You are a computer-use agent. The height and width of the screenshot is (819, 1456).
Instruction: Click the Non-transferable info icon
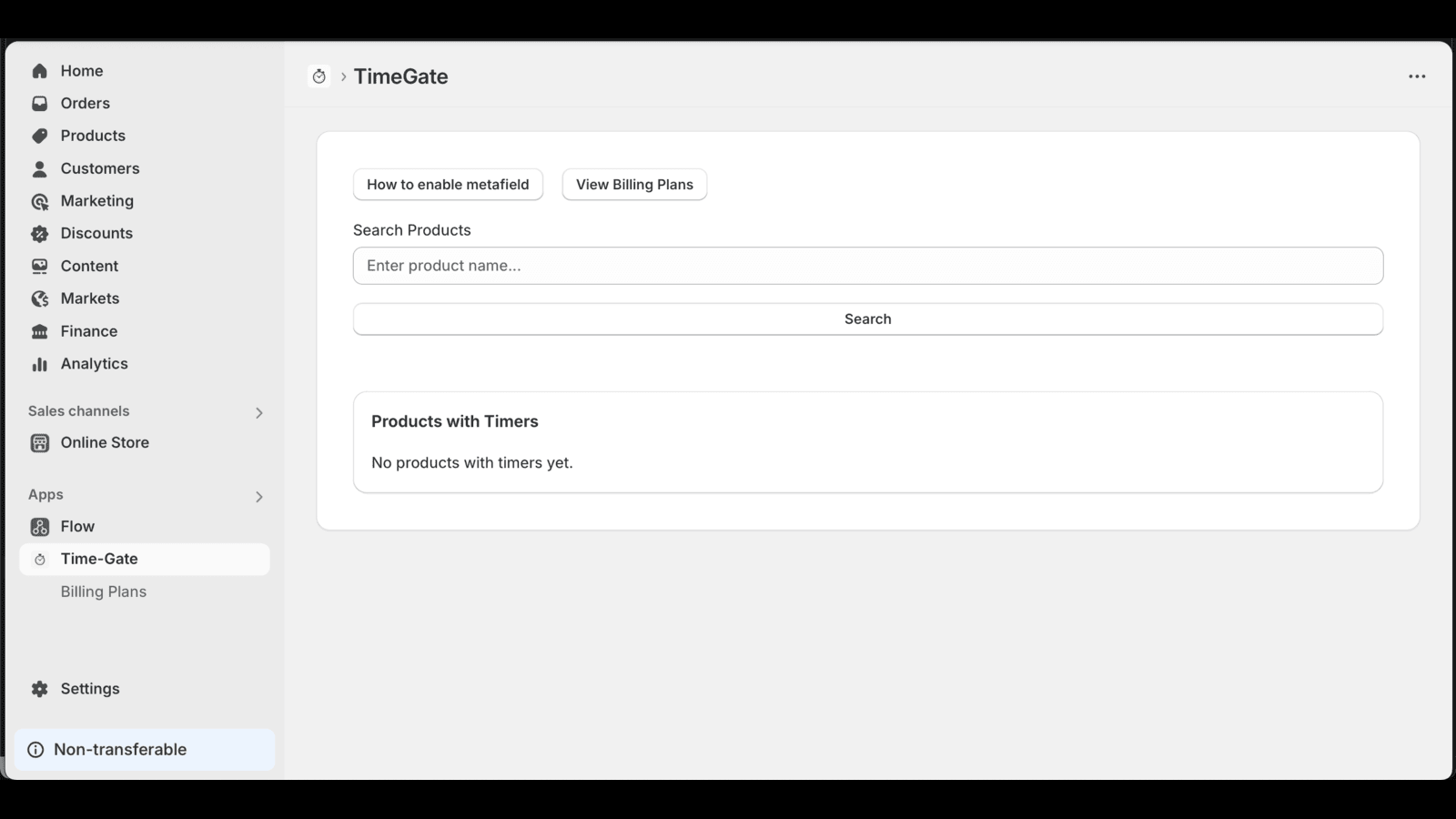[35, 750]
